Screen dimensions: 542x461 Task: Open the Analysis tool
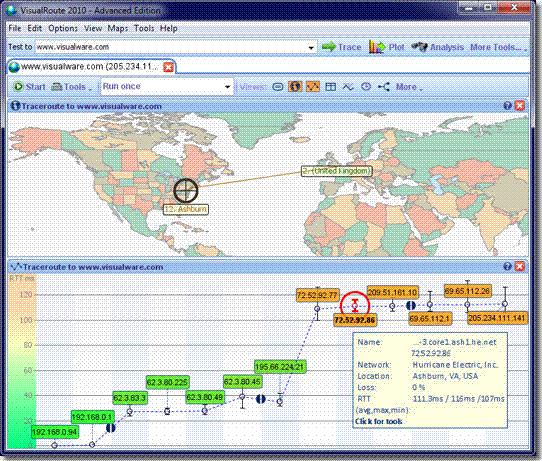[x=438, y=47]
